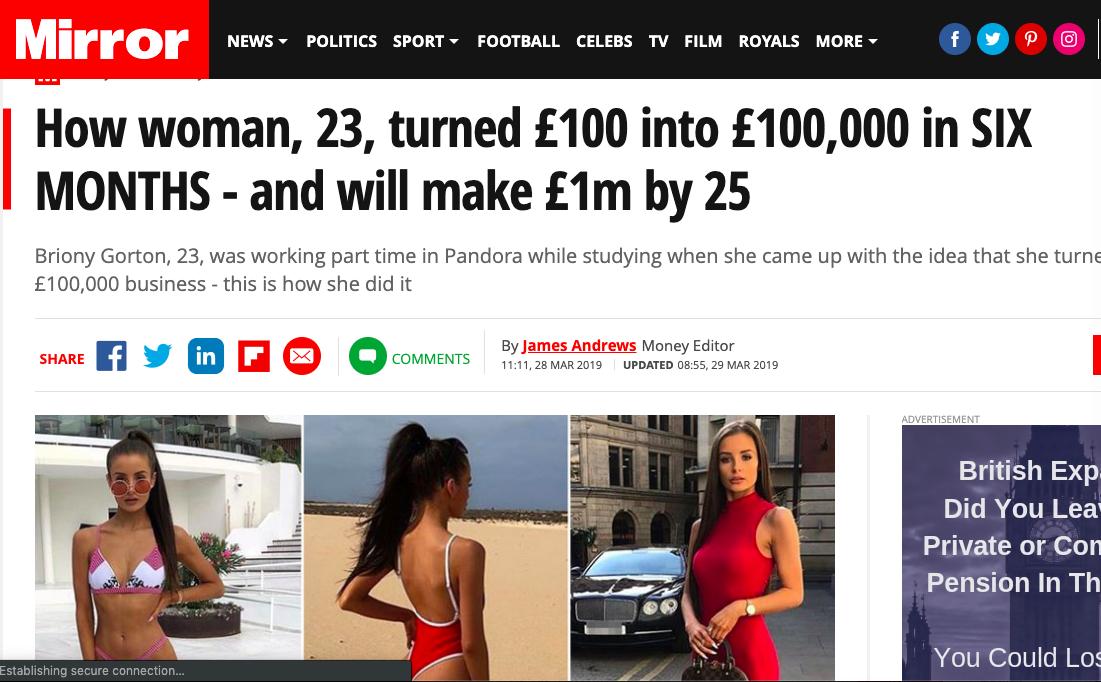The height and width of the screenshot is (682, 1101).
Task: Open Mirror's Facebook page in header
Action: 955,39
